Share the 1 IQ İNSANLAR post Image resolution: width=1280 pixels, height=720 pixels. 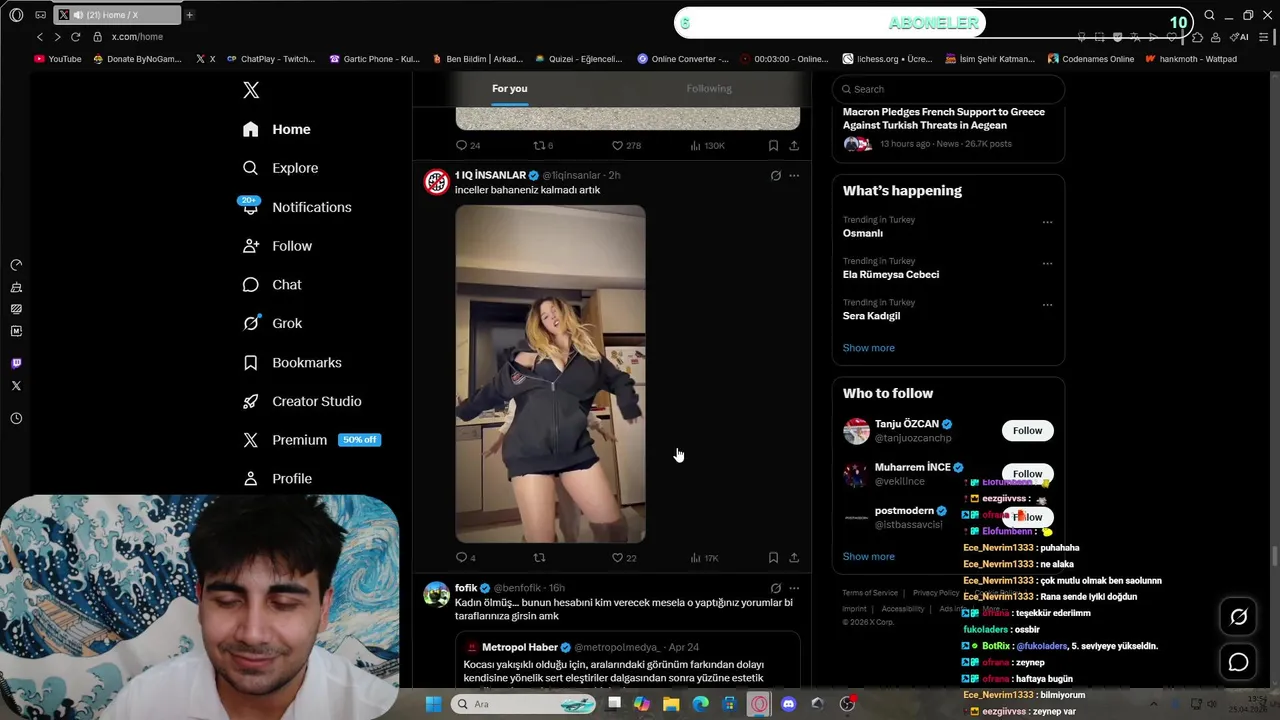point(794,557)
